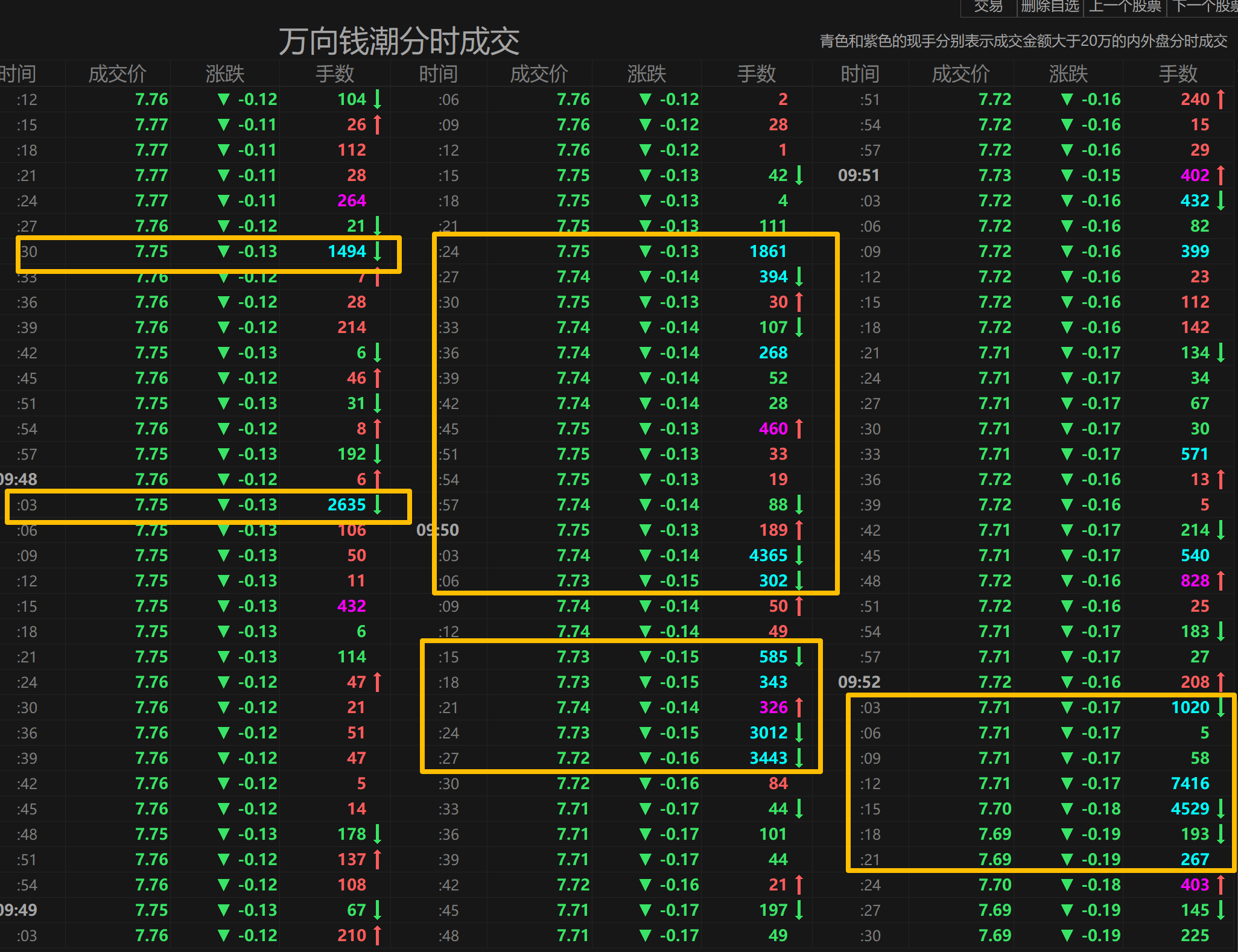
Task: Click the 涨跌 header in right column group
Action: [x=1068, y=74]
